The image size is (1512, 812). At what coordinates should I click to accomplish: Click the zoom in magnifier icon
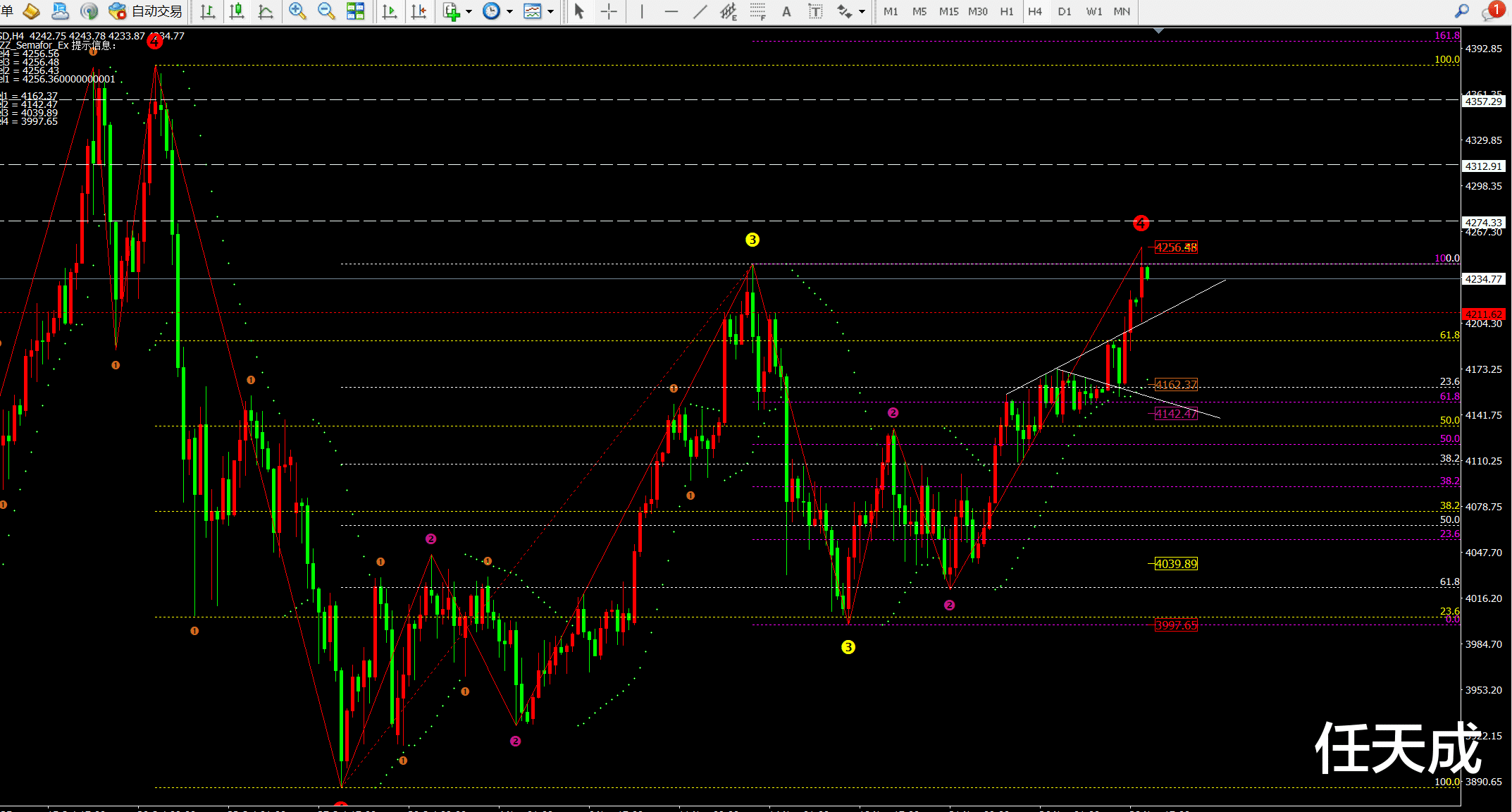coord(297,11)
